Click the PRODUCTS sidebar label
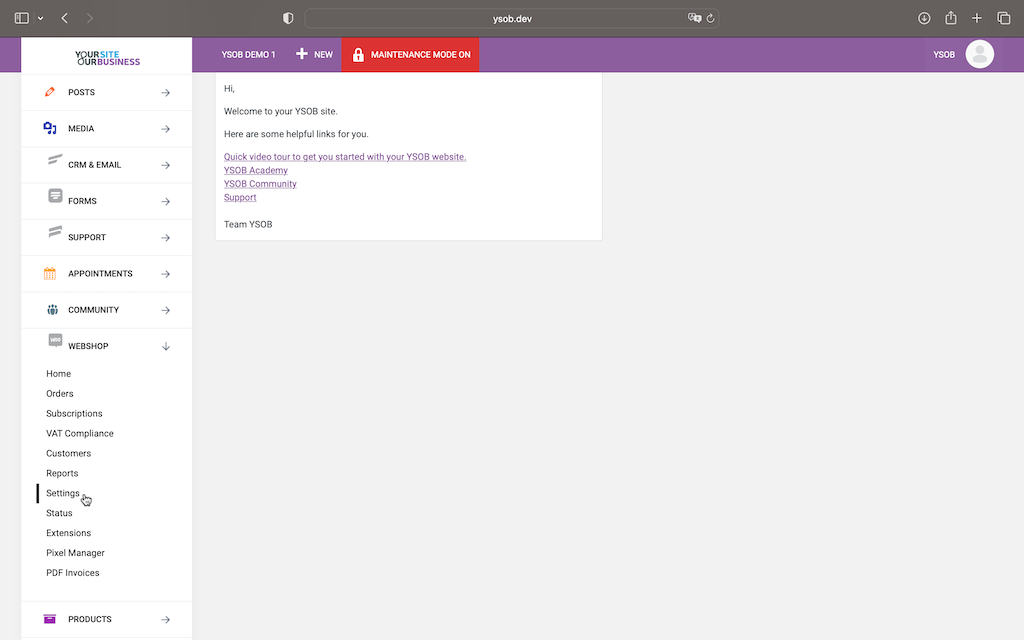The image size is (1024, 640). point(89,619)
